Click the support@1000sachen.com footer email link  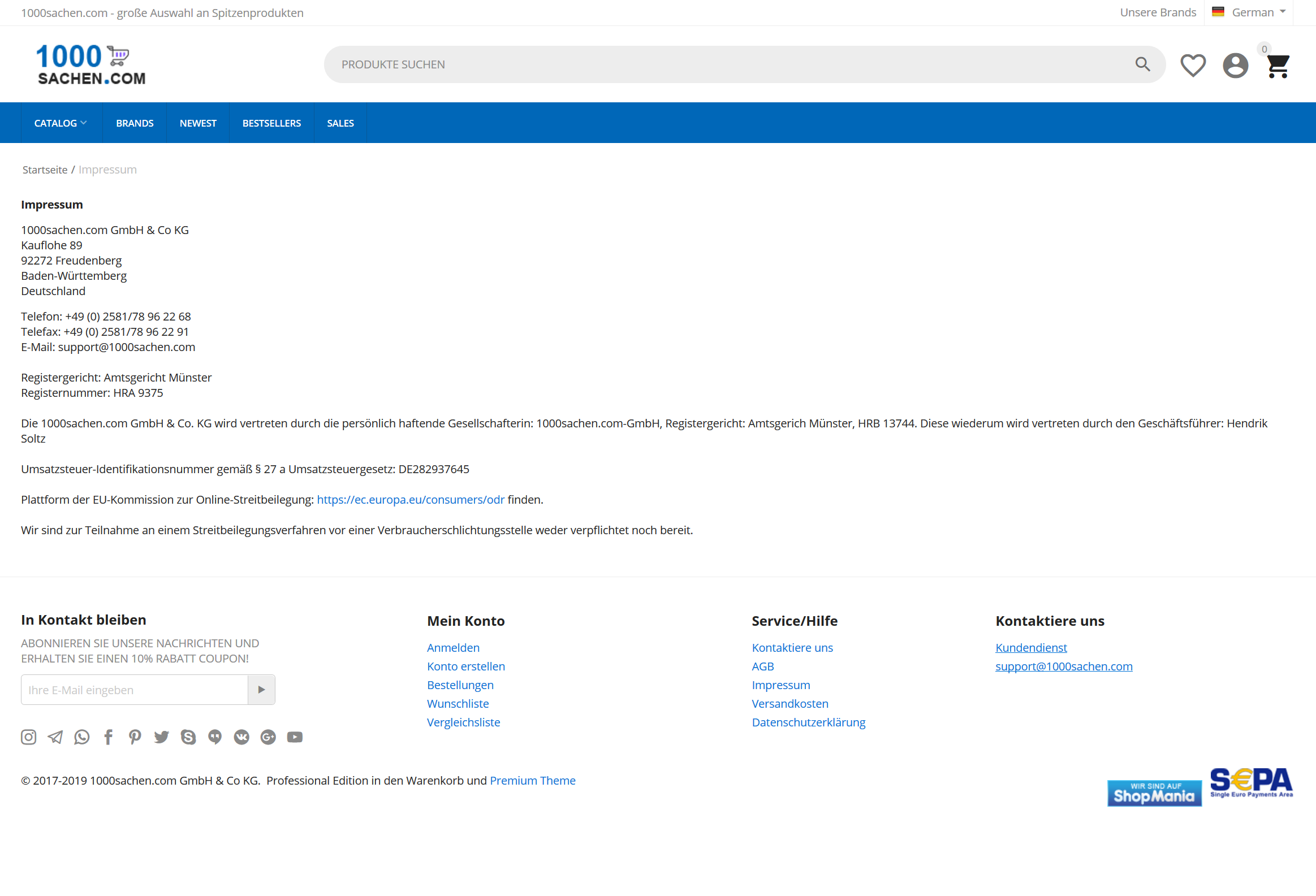pos(1064,666)
